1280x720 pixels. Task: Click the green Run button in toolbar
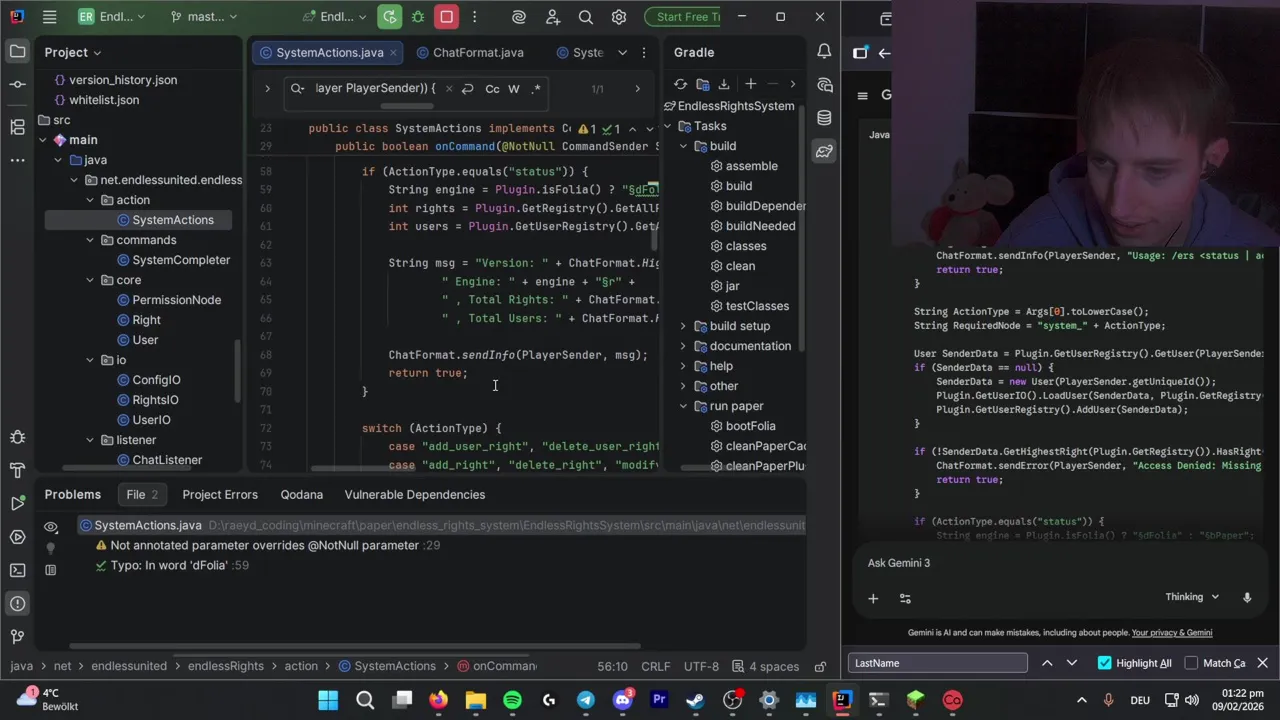(x=389, y=17)
